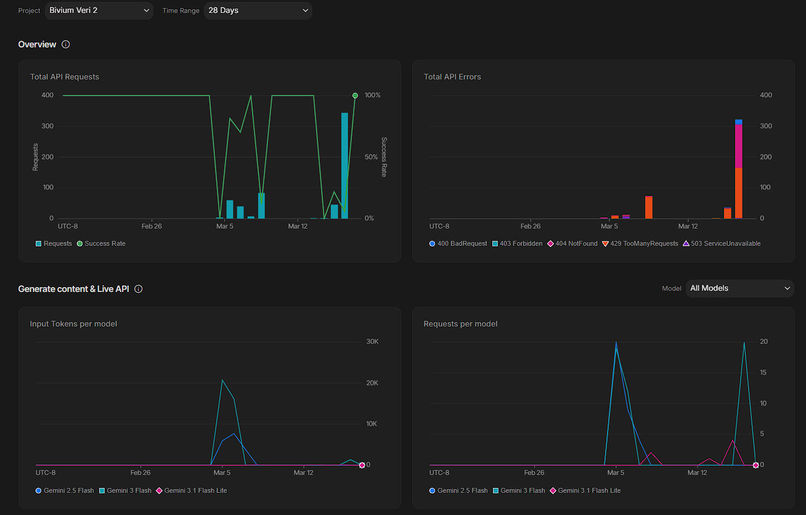Click the Requests per model title
The width and height of the screenshot is (806, 515).
(x=461, y=324)
